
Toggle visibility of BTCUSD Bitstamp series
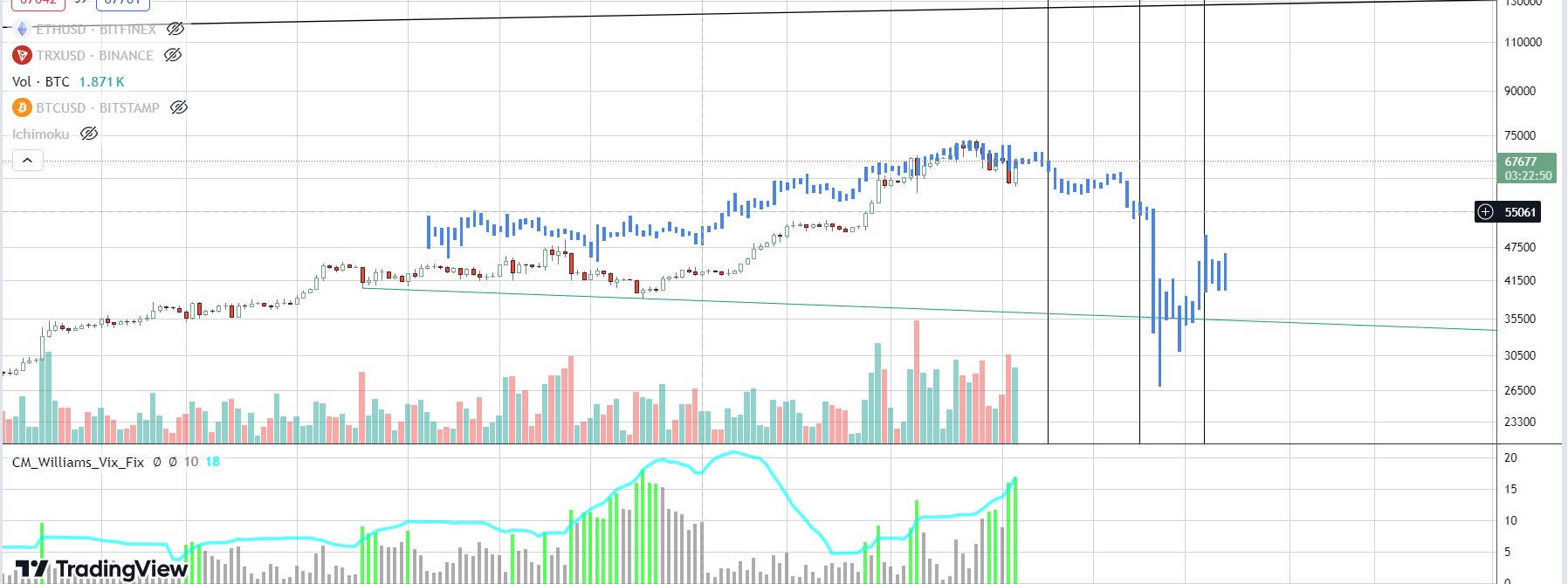coord(179,107)
